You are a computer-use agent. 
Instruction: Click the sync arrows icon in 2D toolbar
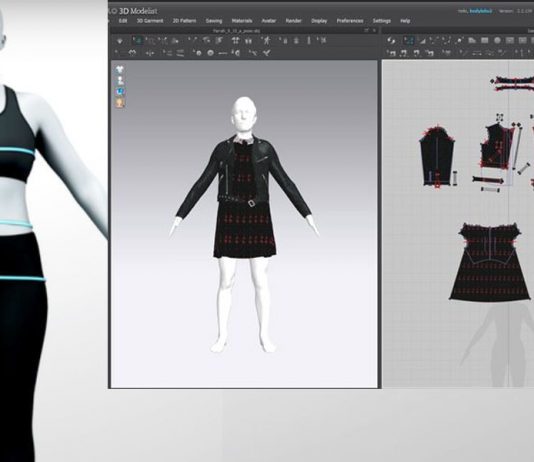pos(391,41)
